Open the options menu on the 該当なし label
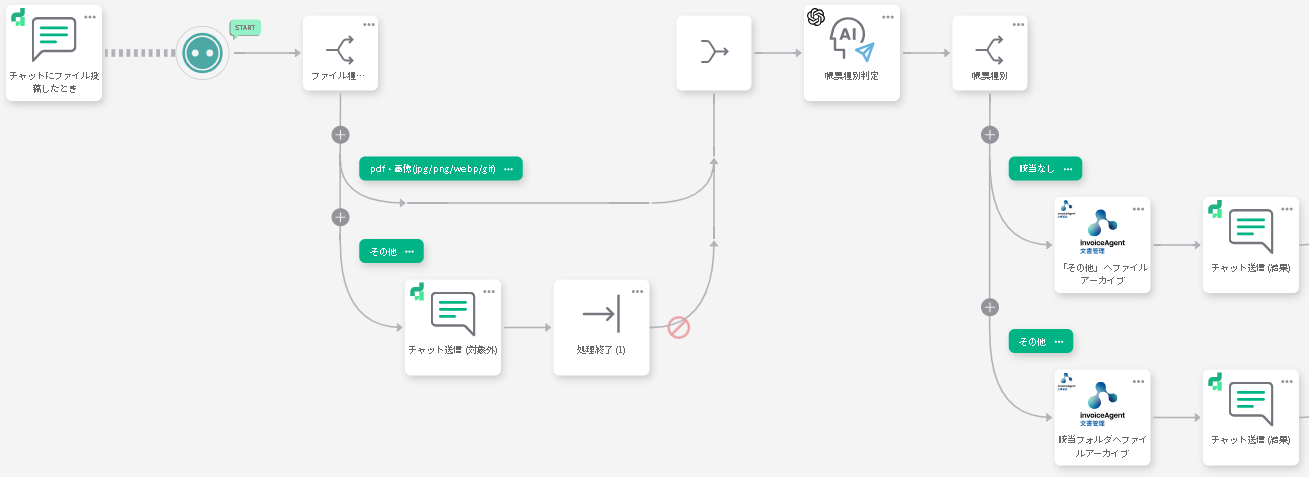This screenshot has width=1309, height=477. 1069,169
